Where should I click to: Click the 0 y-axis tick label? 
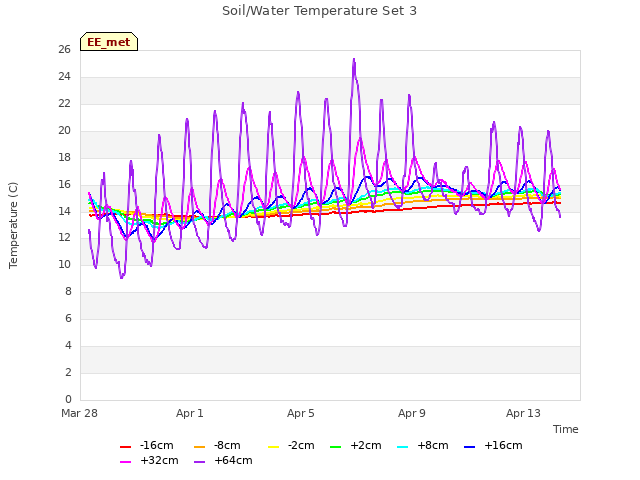coord(68,399)
